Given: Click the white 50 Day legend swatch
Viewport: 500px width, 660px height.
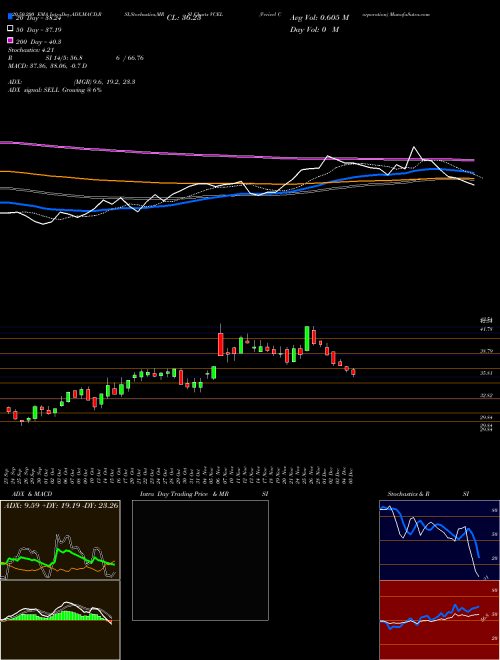Looking at the screenshot, I should tap(10, 29).
